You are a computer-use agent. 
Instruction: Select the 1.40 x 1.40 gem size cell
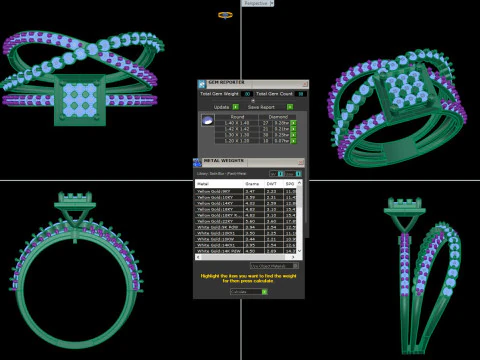click(x=237, y=123)
